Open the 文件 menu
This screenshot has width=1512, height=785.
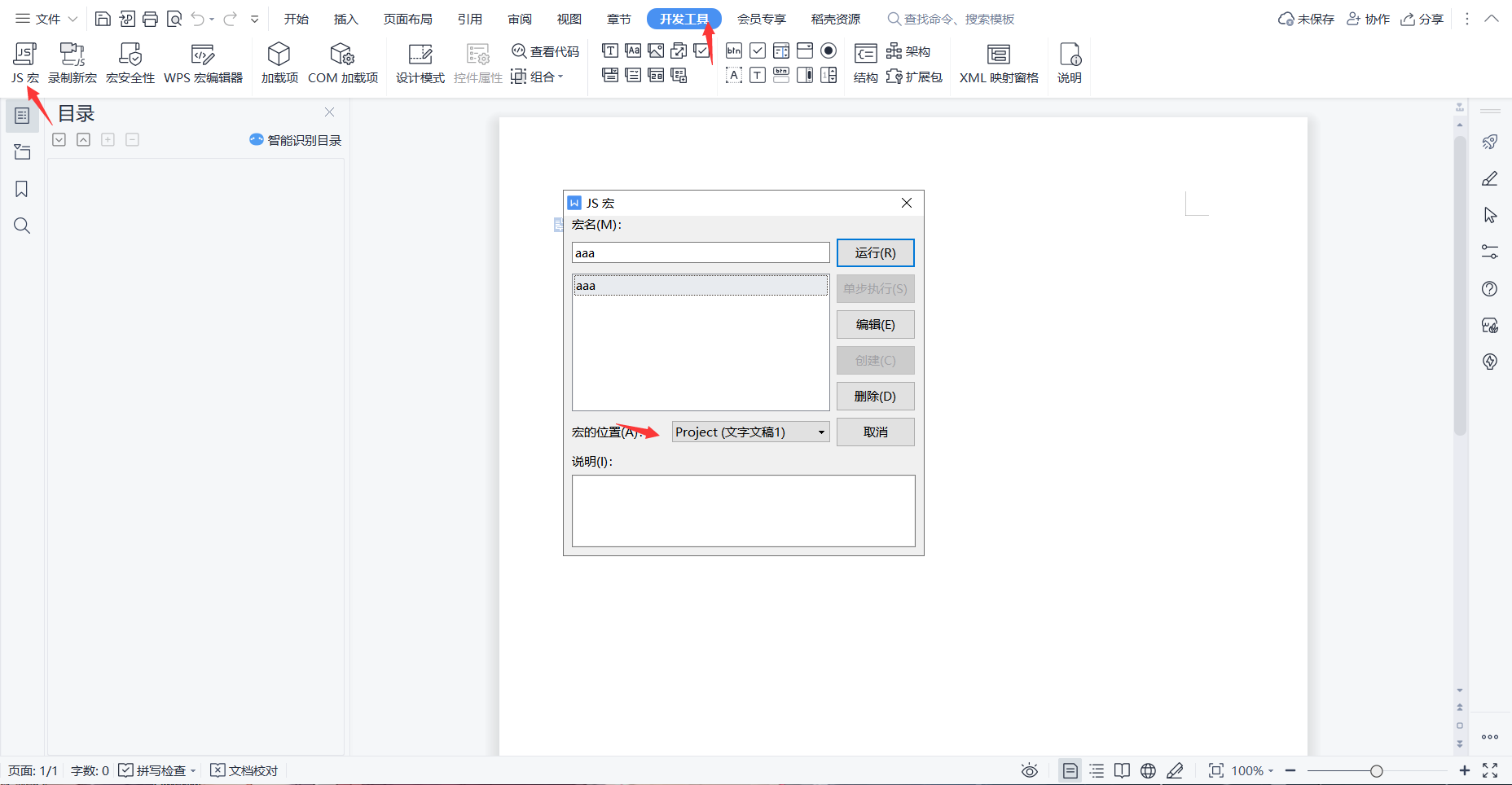click(38, 19)
